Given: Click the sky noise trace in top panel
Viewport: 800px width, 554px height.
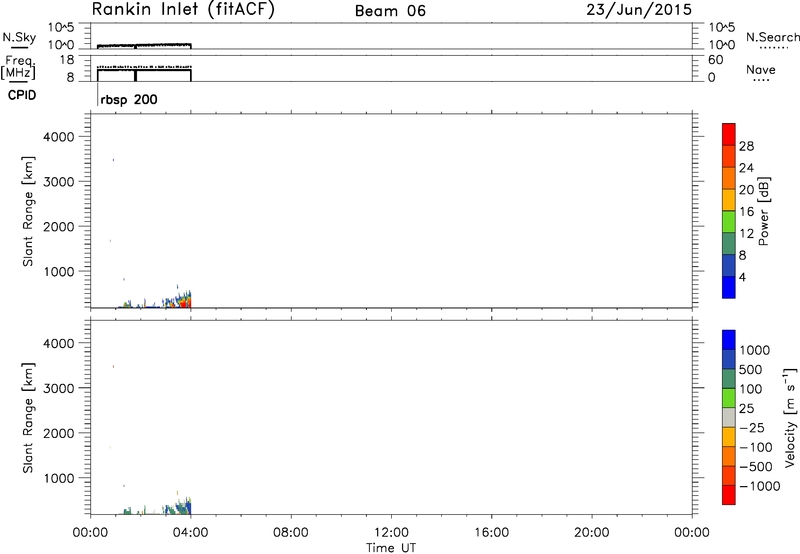Looking at the screenshot, I should [144, 45].
